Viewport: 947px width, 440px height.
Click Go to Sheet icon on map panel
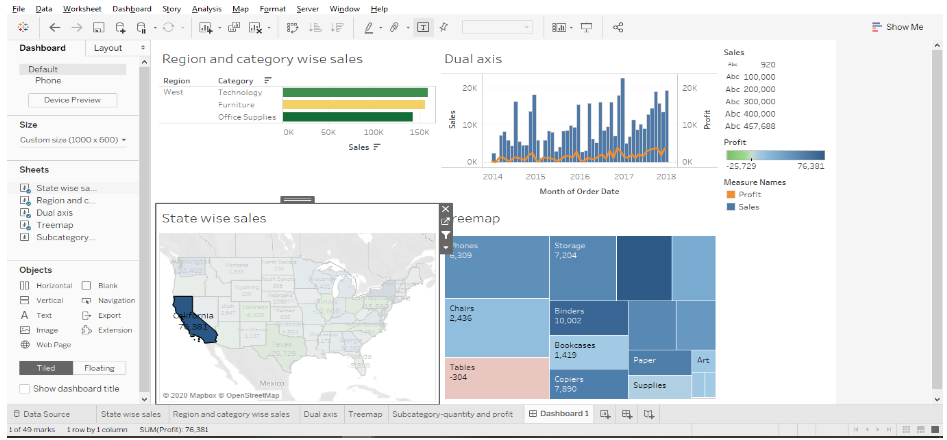pyautogui.click(x=446, y=222)
